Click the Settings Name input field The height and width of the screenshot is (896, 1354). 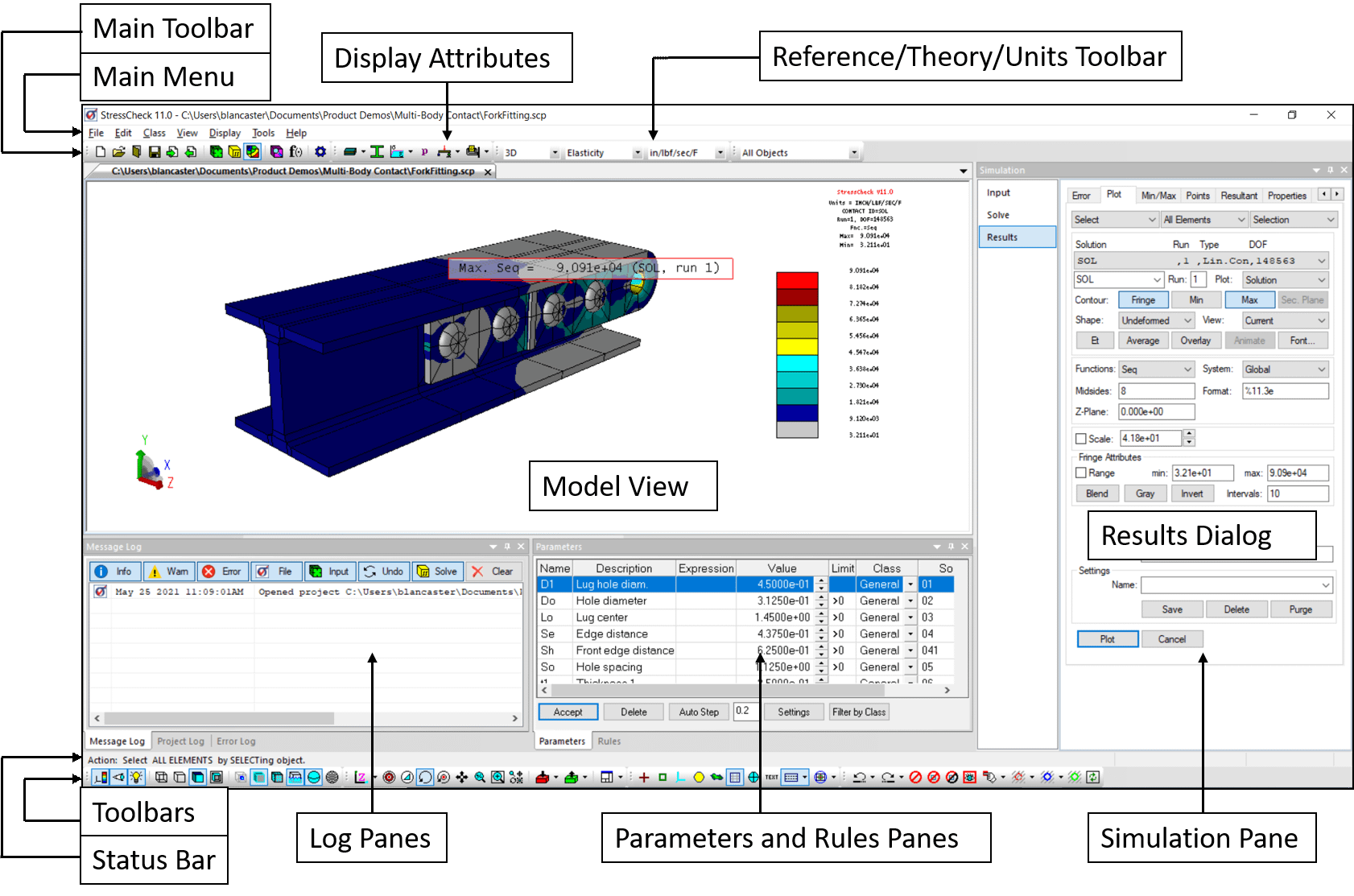click(1236, 585)
